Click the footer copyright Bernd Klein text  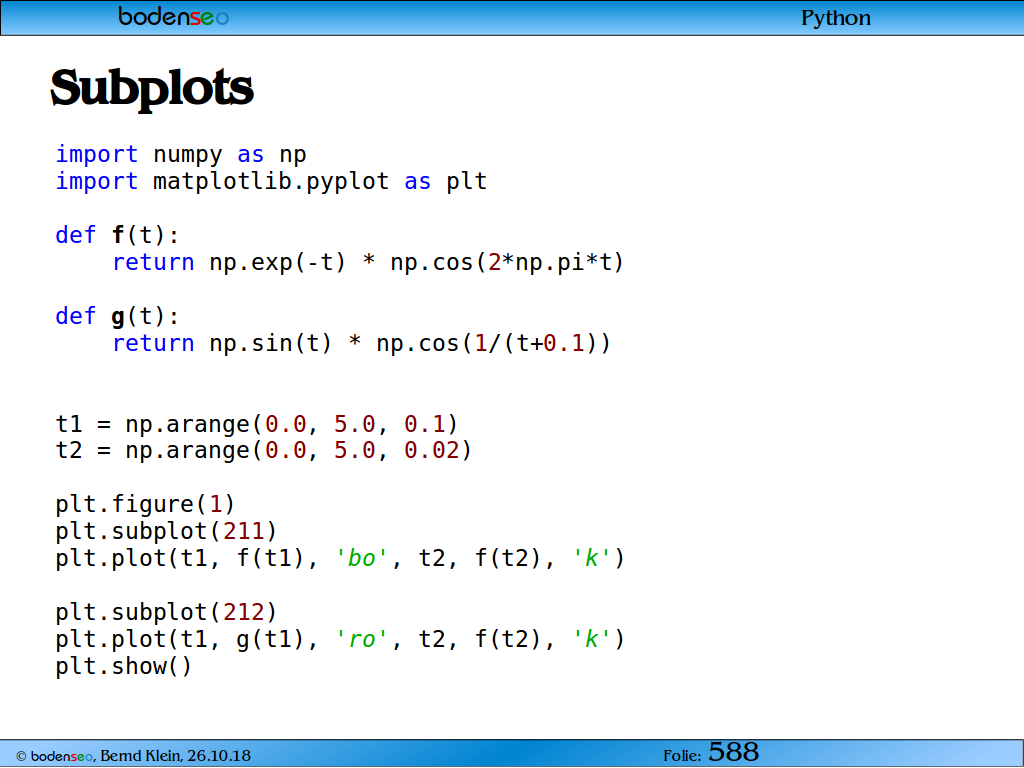coord(133,756)
